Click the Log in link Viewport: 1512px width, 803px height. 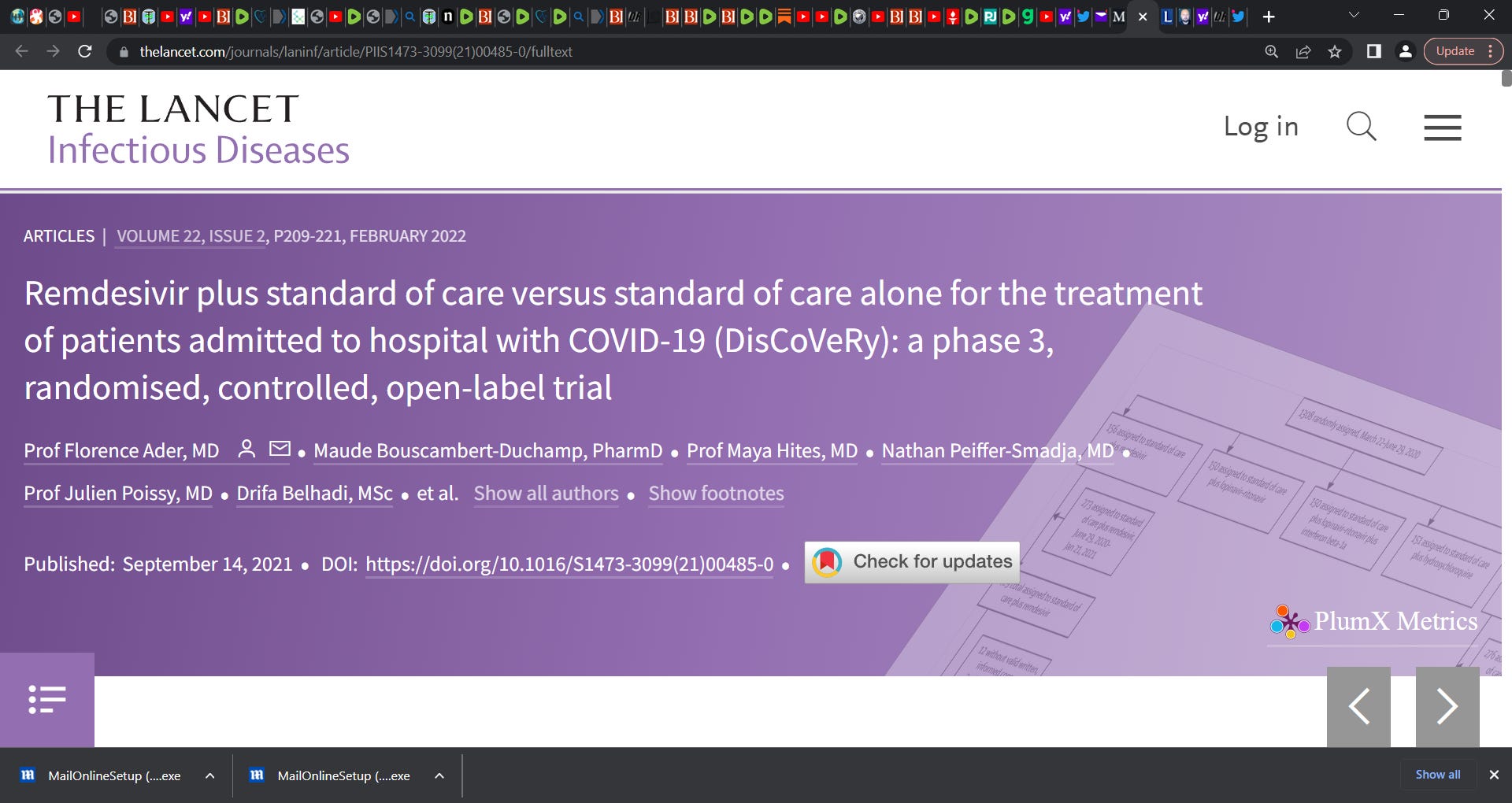point(1261,127)
